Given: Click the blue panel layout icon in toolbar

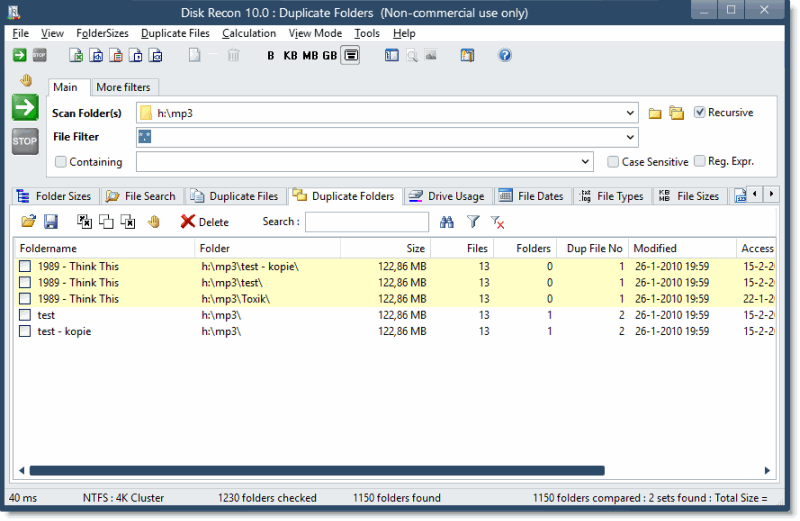Looking at the screenshot, I should pyautogui.click(x=391, y=55).
